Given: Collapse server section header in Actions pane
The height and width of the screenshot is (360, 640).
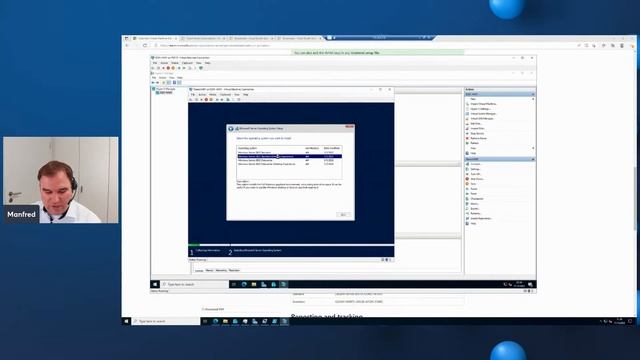Looking at the screenshot, I should [x=533, y=94].
